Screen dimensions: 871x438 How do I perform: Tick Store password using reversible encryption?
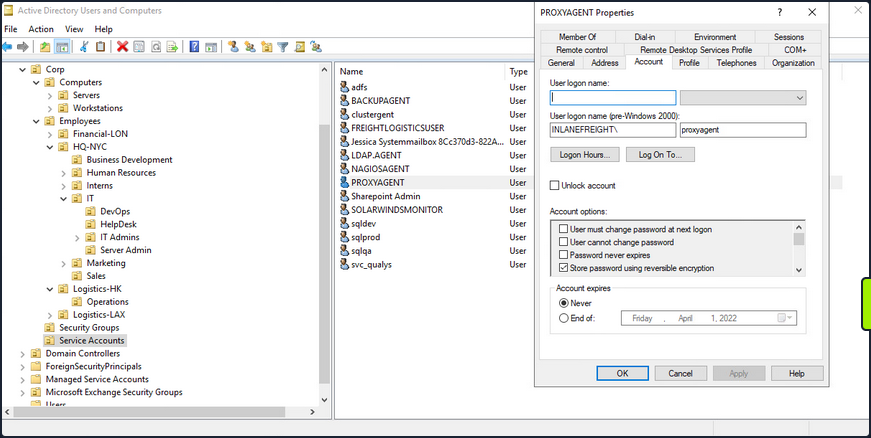click(563, 269)
